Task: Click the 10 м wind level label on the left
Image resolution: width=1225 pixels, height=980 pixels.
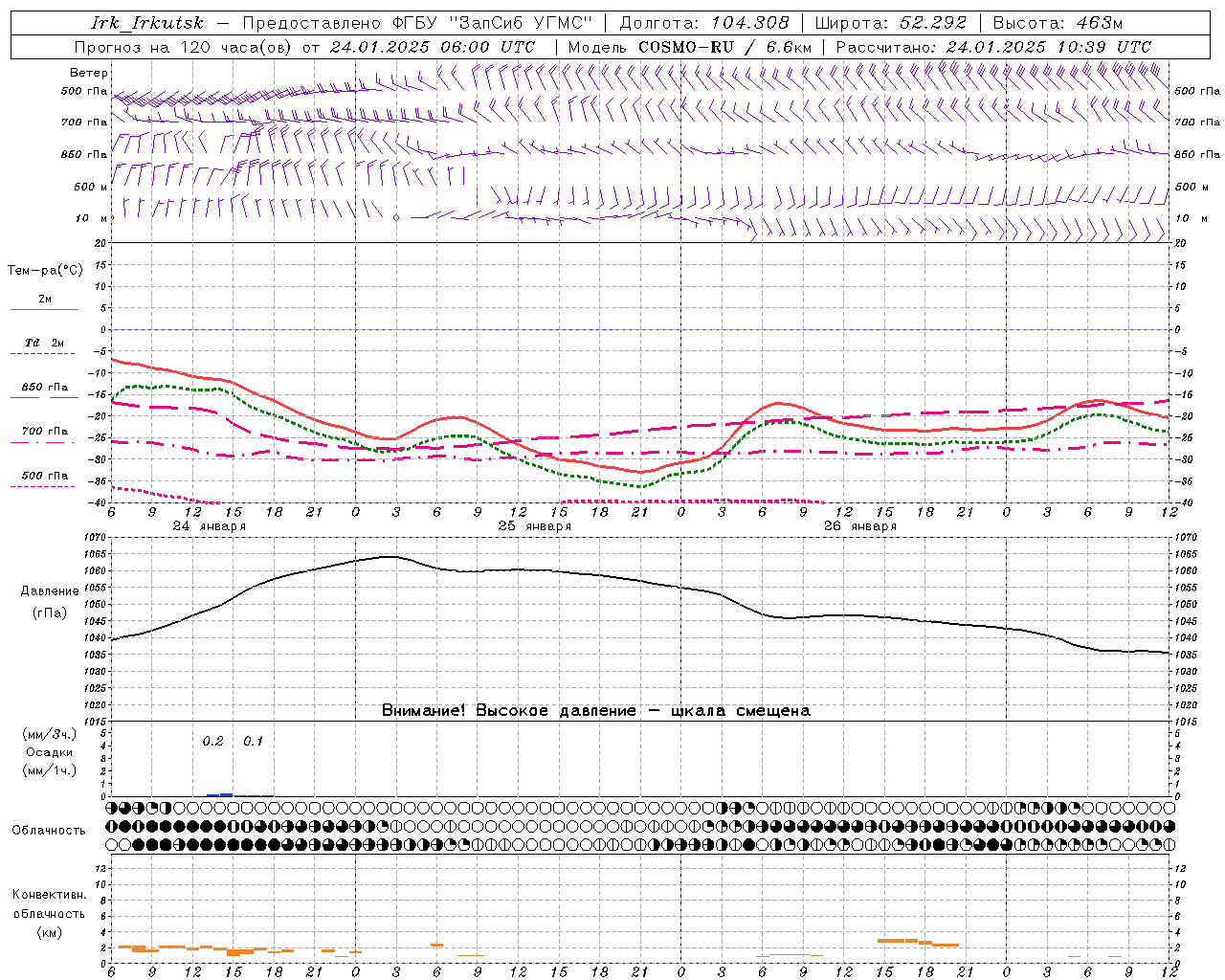Action: (91, 218)
